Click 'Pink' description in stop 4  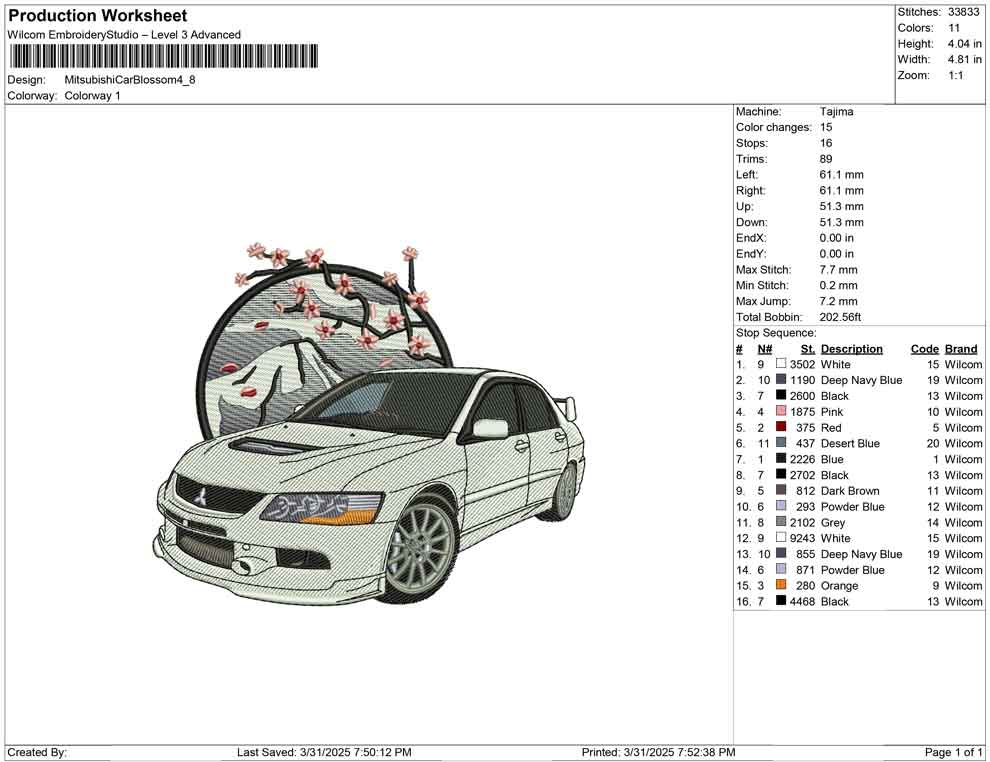click(x=832, y=412)
